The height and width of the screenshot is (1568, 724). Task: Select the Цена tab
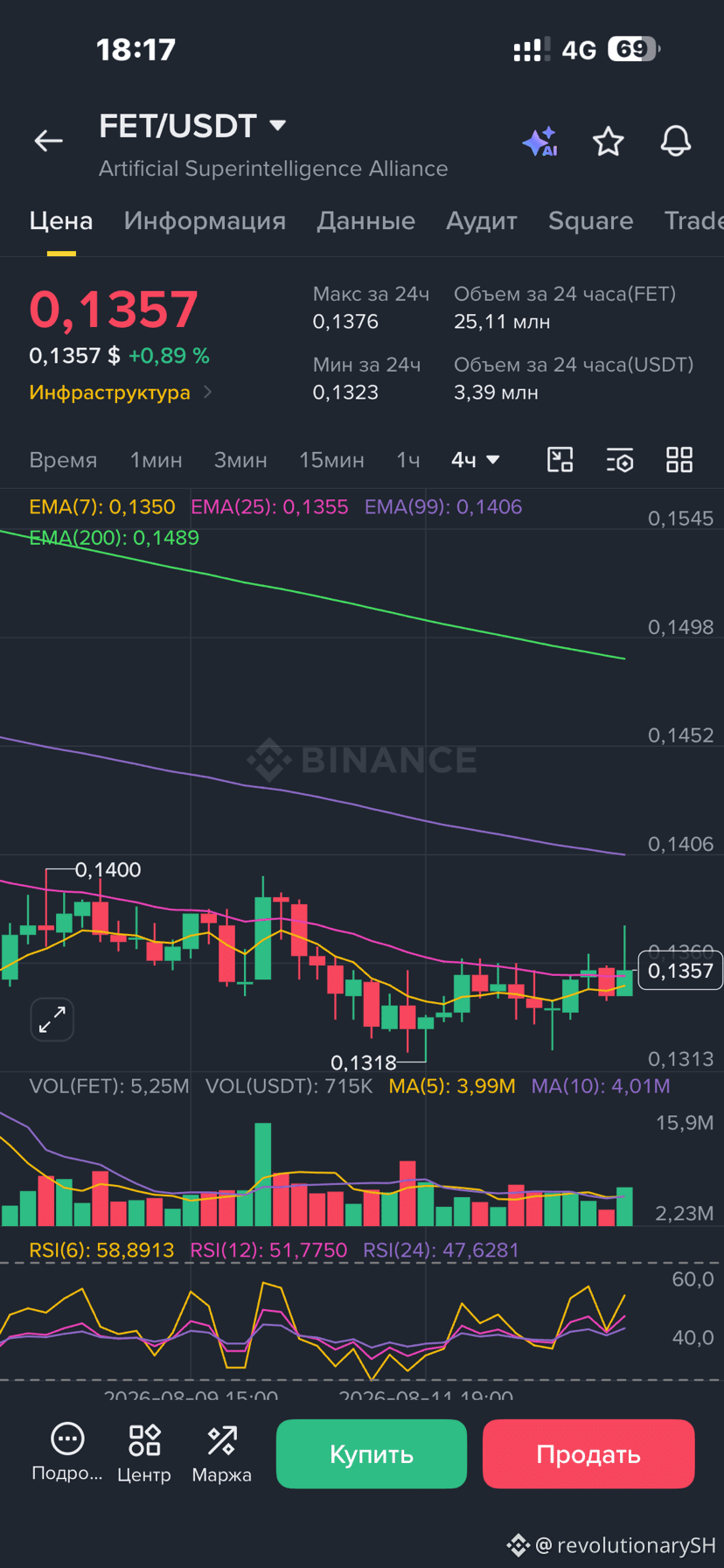click(61, 220)
